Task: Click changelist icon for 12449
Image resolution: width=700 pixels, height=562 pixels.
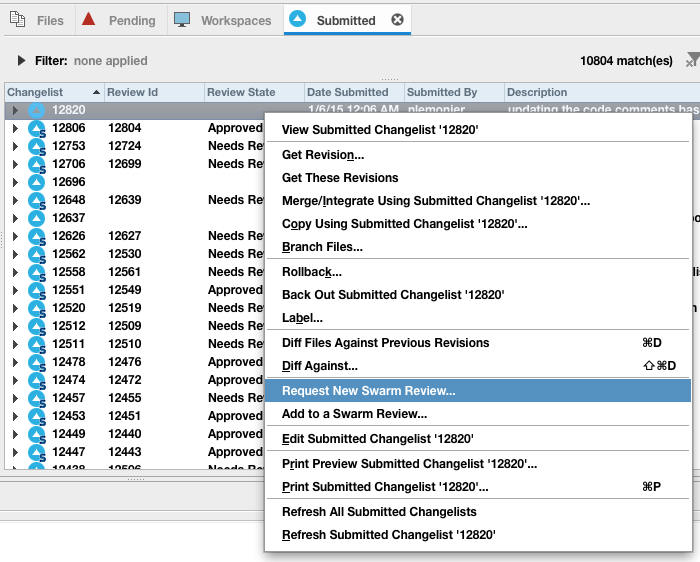Action: click(x=37, y=434)
